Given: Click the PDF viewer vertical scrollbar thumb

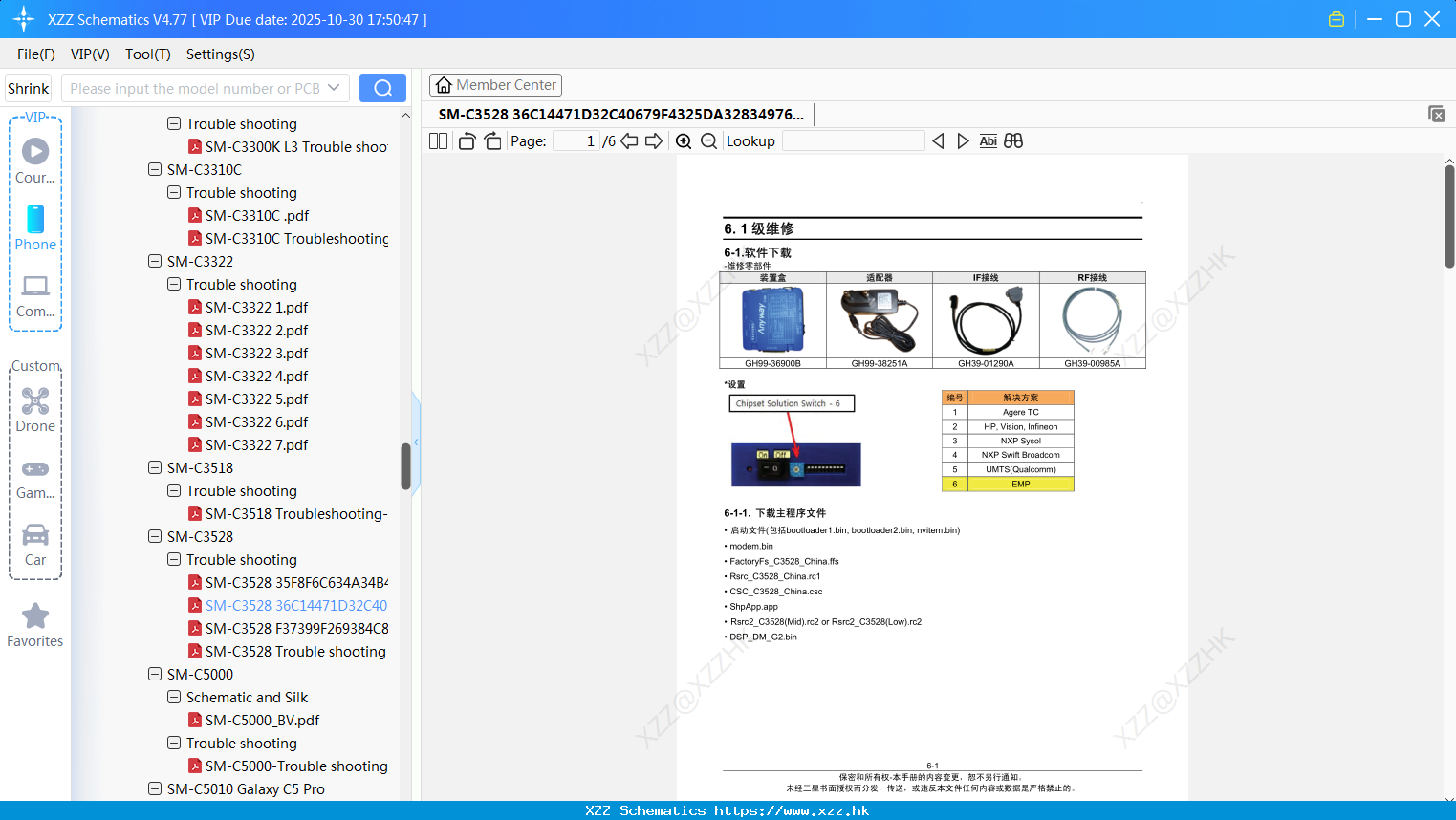Looking at the screenshot, I should 1449,216.
